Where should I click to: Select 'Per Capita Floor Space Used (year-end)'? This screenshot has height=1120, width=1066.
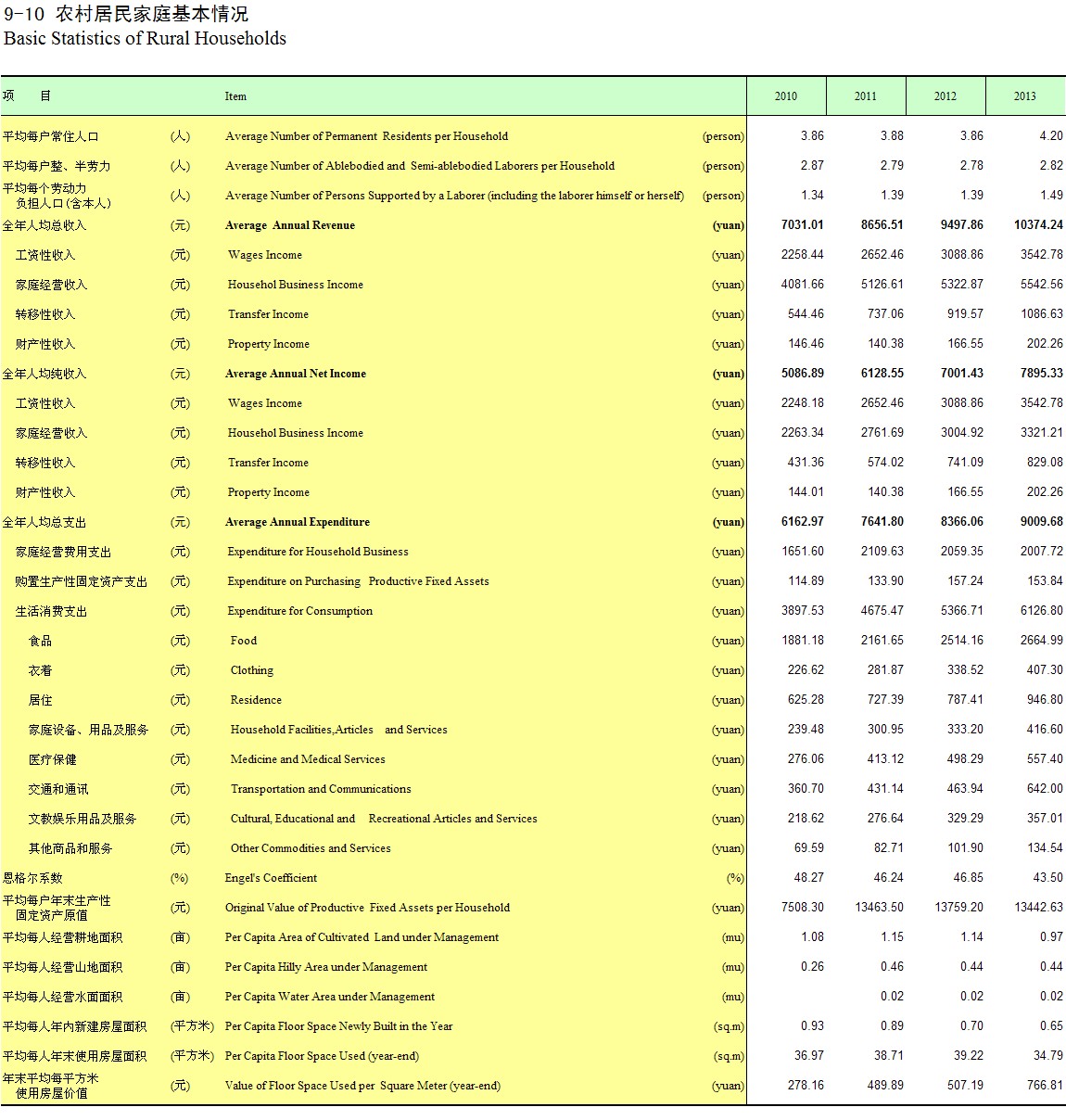322,1056
